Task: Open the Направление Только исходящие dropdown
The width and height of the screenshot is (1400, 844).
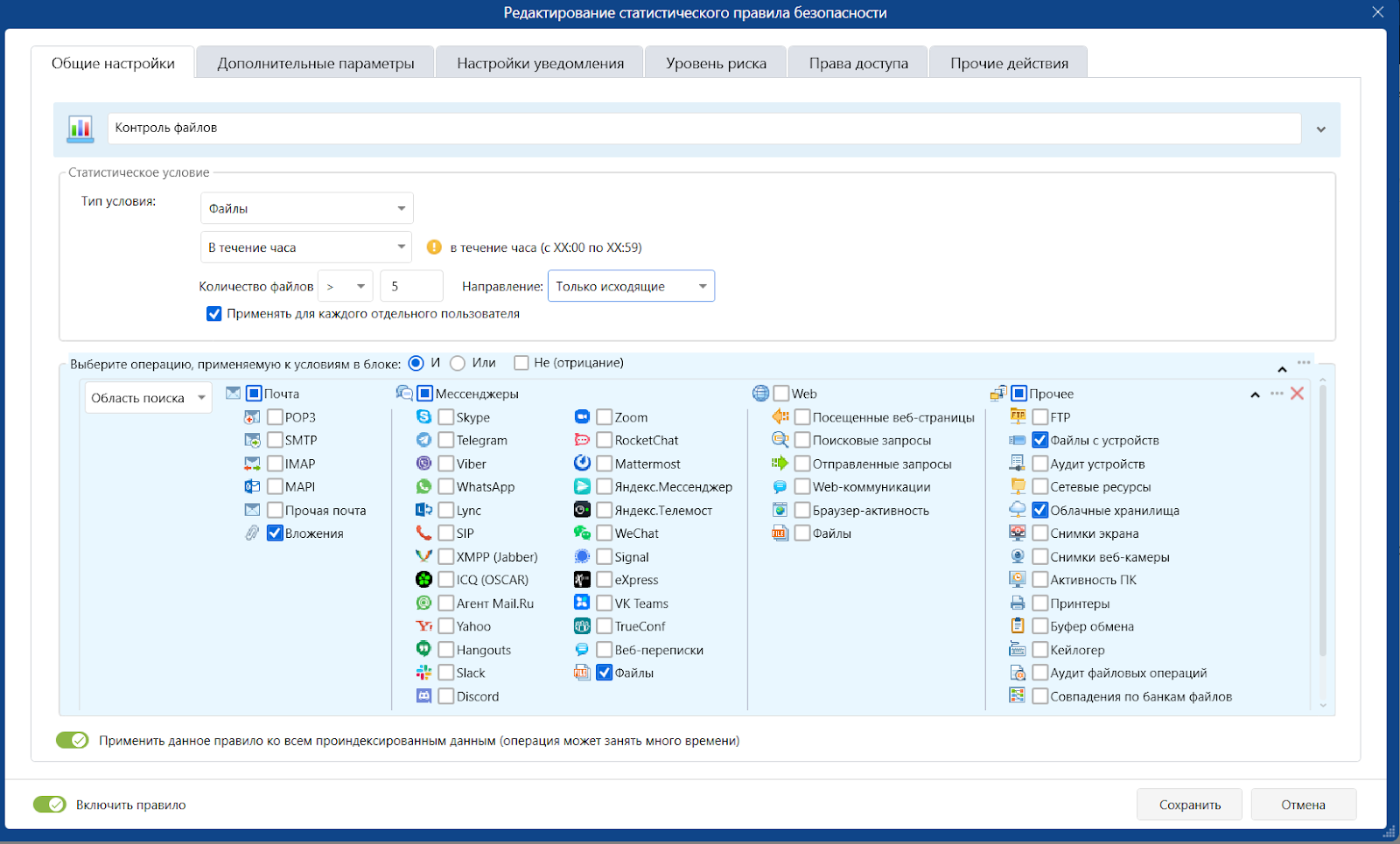Action: point(631,286)
